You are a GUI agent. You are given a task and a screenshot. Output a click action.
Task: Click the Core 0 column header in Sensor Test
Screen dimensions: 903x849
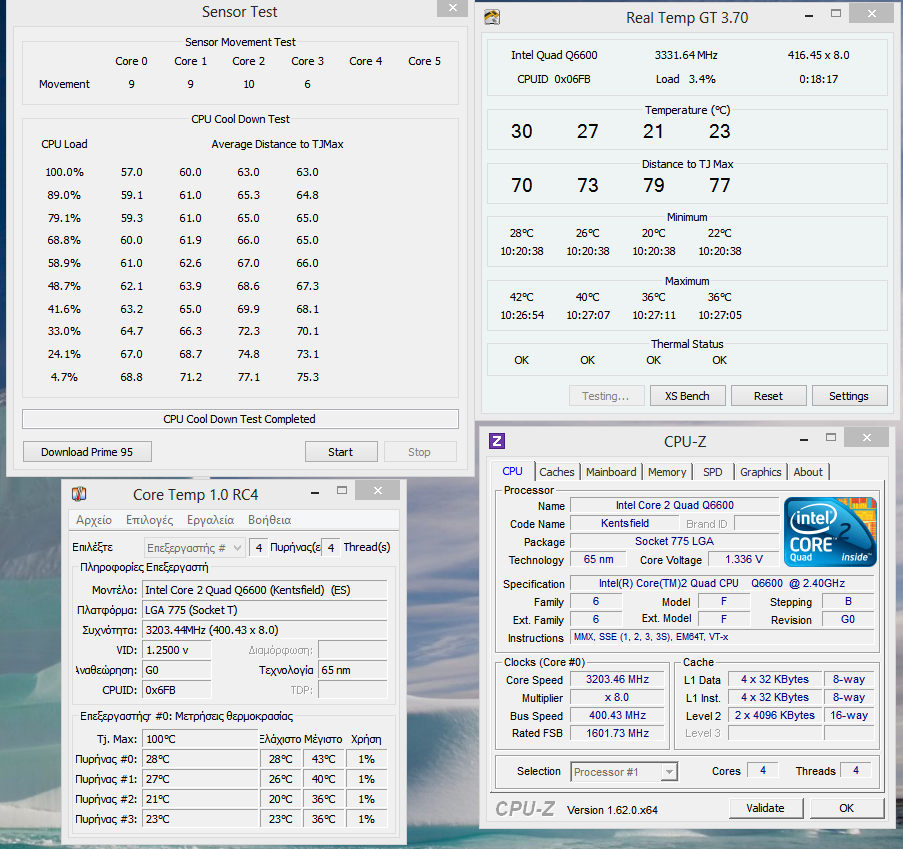(131, 61)
